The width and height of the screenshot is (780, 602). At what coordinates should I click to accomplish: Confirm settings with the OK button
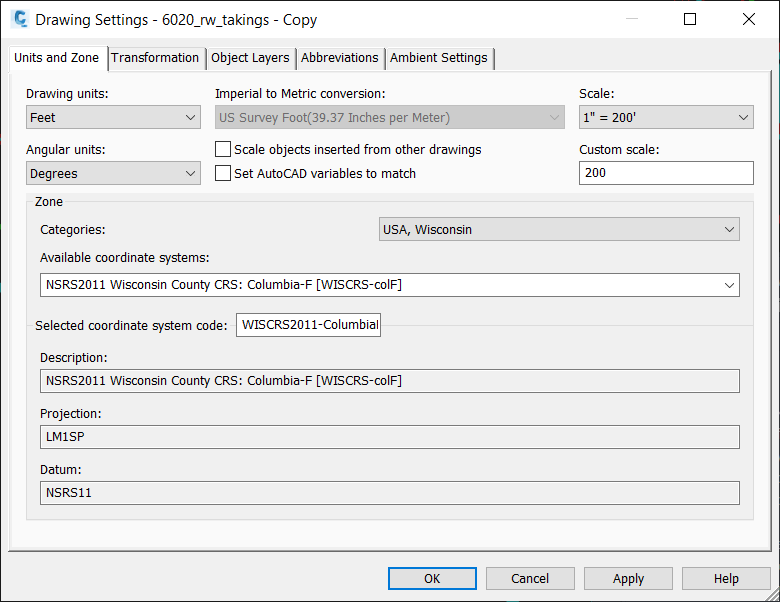[x=432, y=579]
